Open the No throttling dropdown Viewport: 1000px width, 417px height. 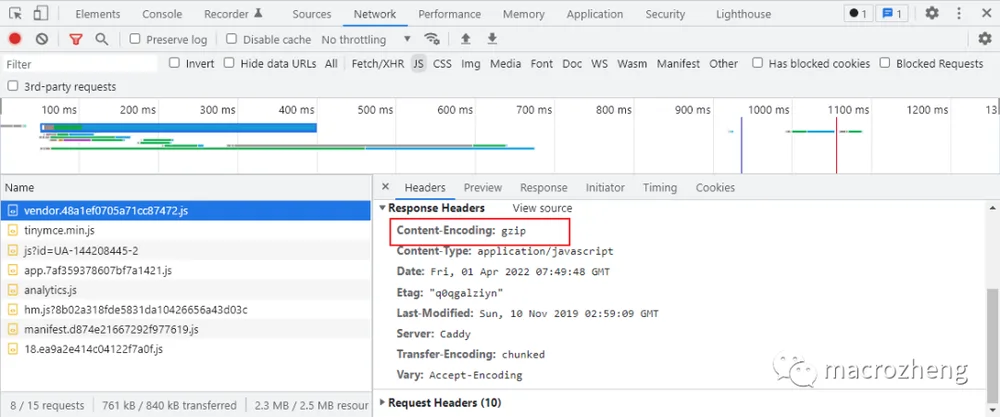[x=366, y=40]
